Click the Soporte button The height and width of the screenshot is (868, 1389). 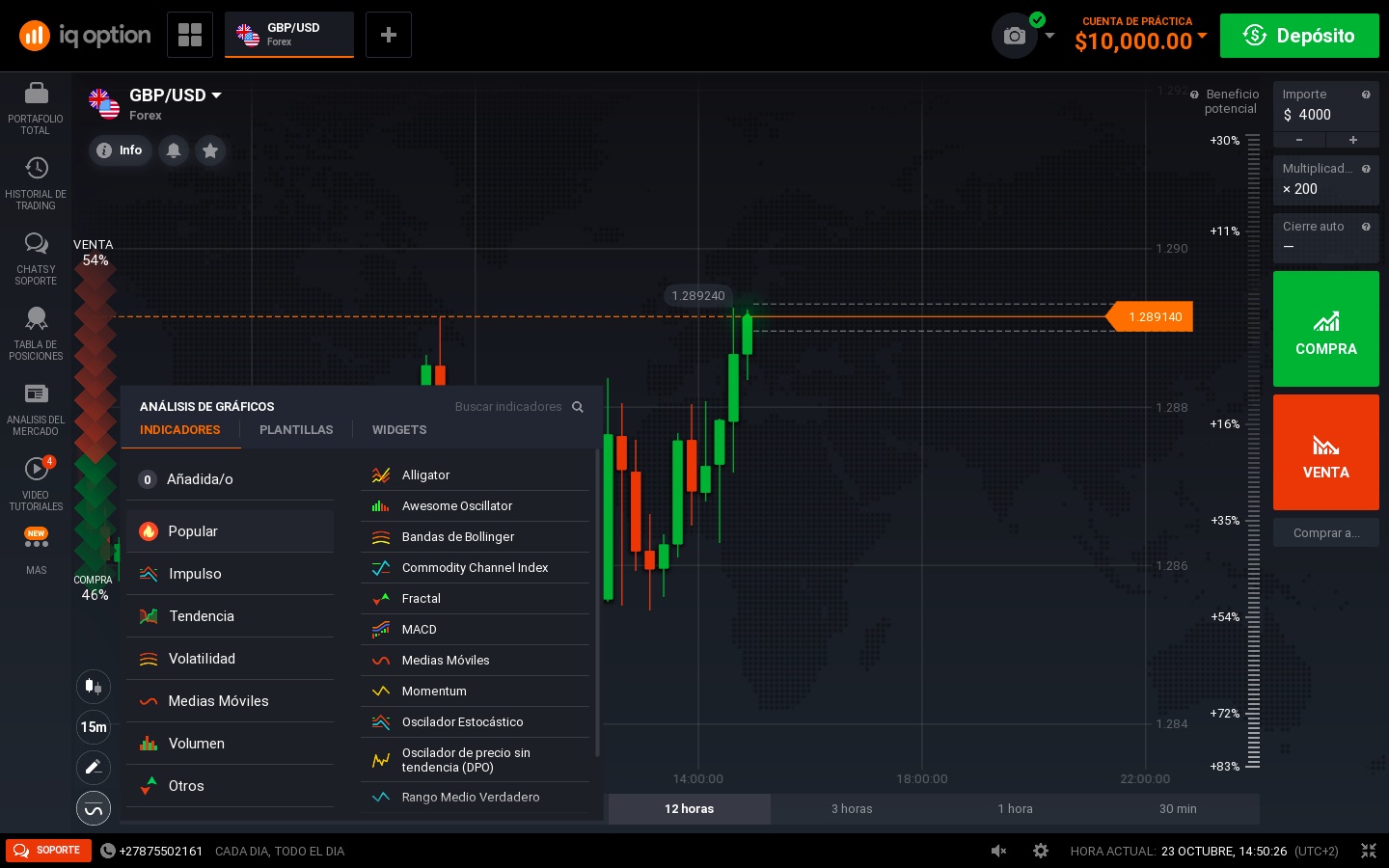pyautogui.click(x=48, y=851)
